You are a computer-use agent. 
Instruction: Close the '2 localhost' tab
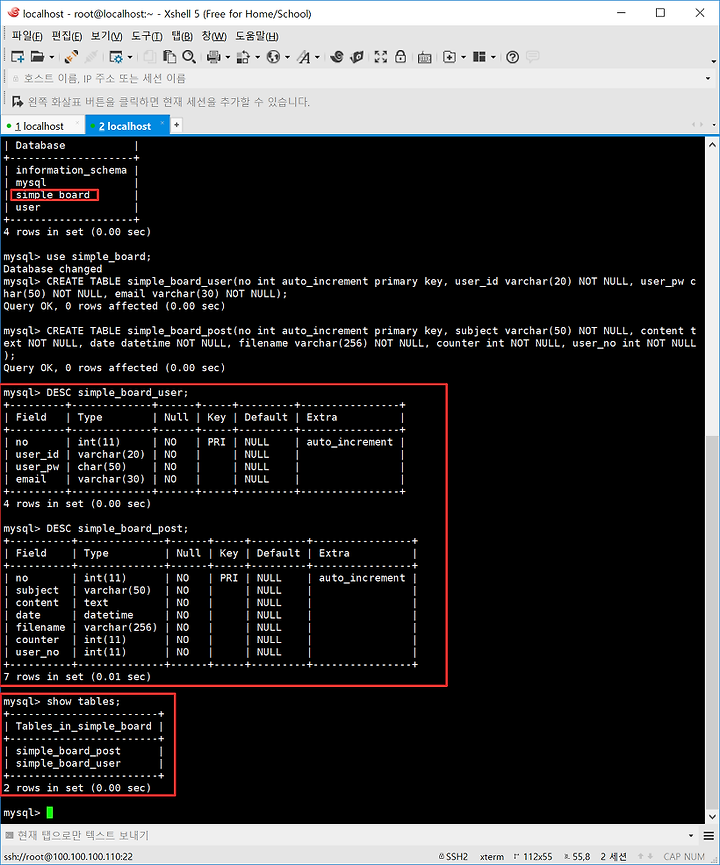[x=162, y=123]
